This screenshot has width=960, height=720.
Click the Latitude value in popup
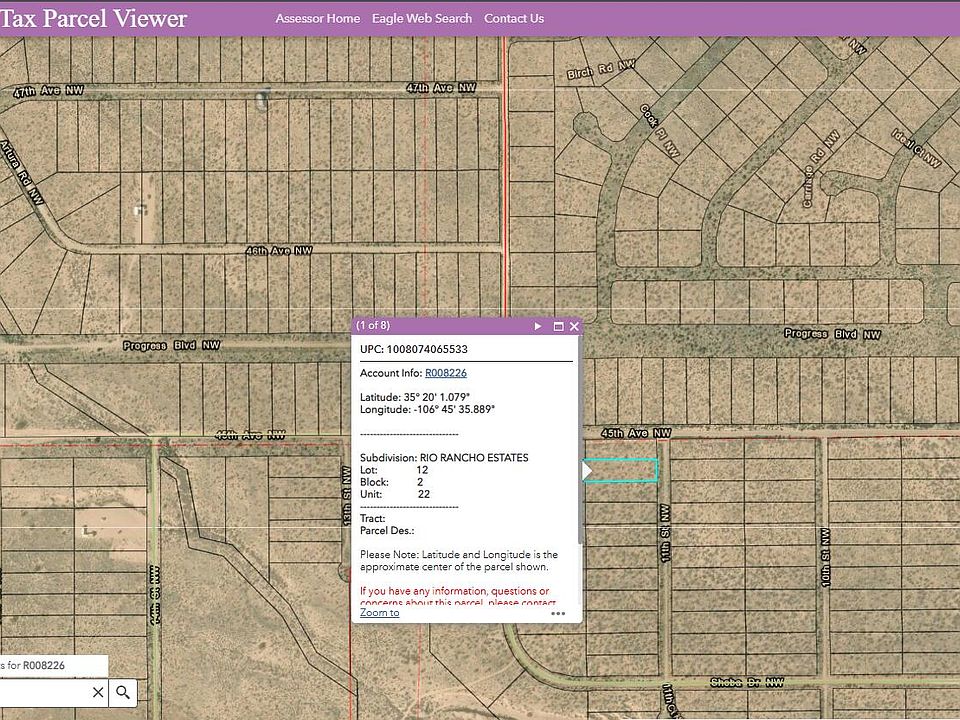(437, 397)
